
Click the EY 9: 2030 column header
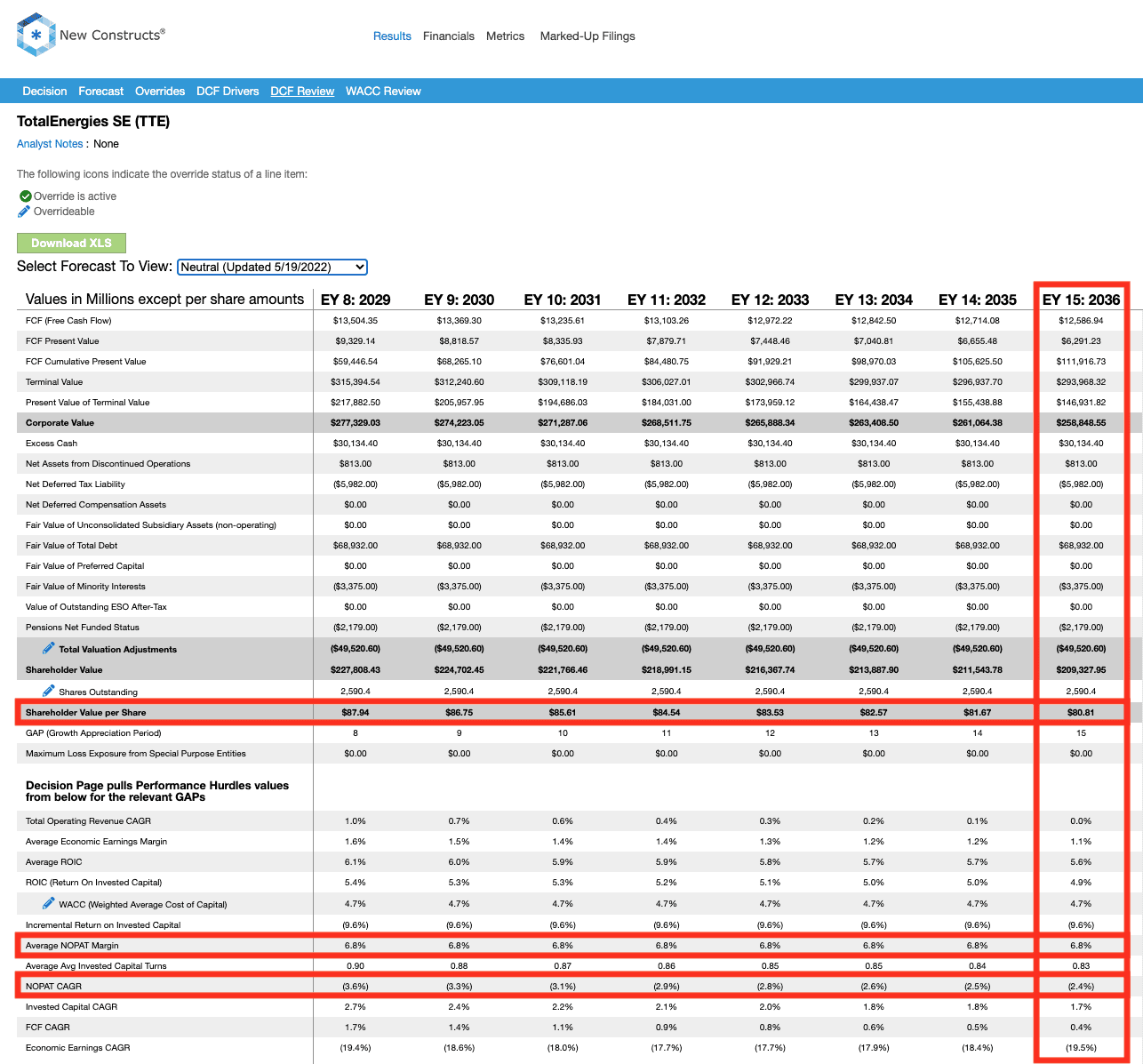[459, 300]
